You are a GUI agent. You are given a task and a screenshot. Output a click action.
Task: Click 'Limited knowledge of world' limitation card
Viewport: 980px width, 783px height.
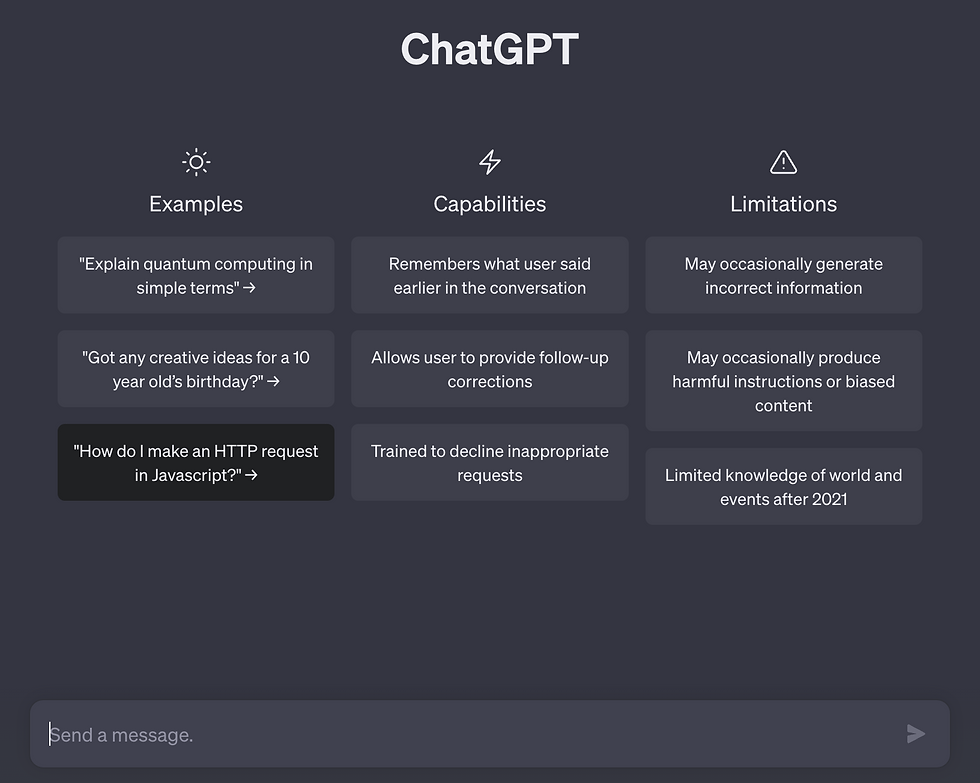783,487
